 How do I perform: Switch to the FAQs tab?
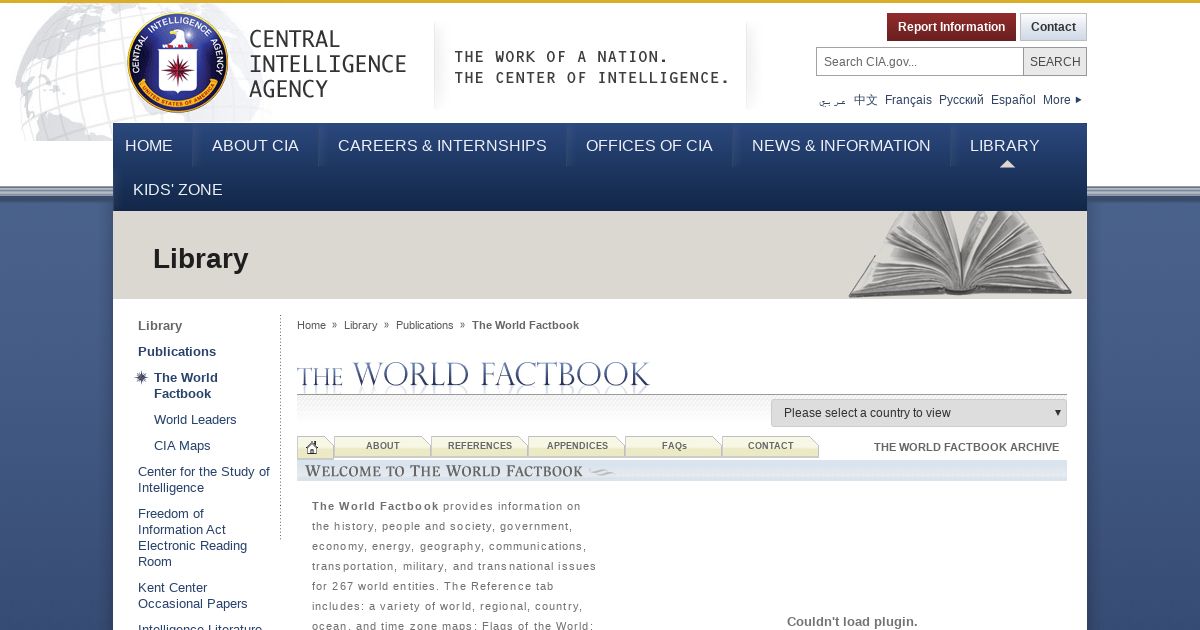pos(674,446)
